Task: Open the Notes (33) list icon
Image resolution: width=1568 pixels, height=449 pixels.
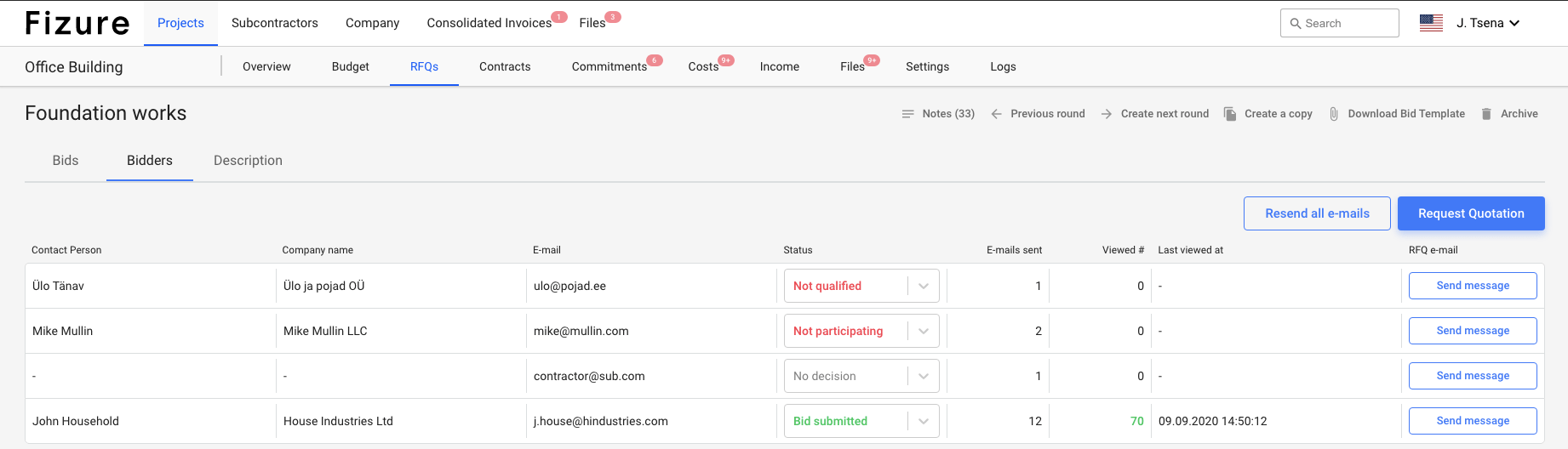Action: coord(907,114)
